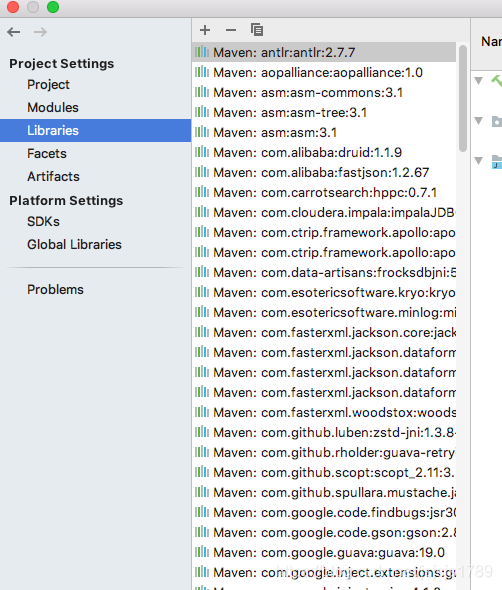This screenshot has height=590, width=502.
Task: Select Libraries in Project Settings
Action: 96,131
